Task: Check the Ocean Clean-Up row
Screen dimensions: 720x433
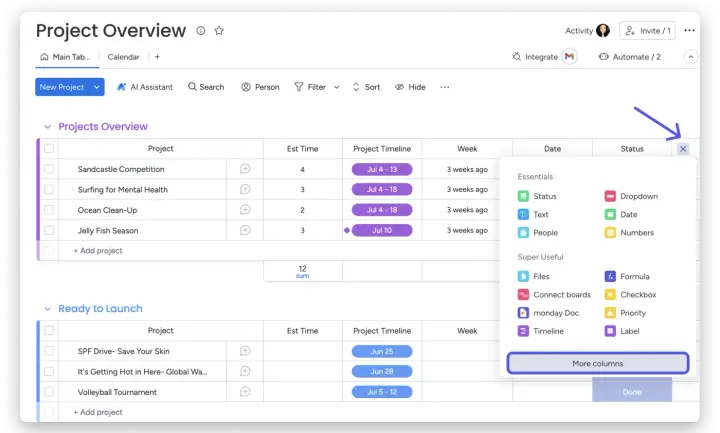Action: 49,210
